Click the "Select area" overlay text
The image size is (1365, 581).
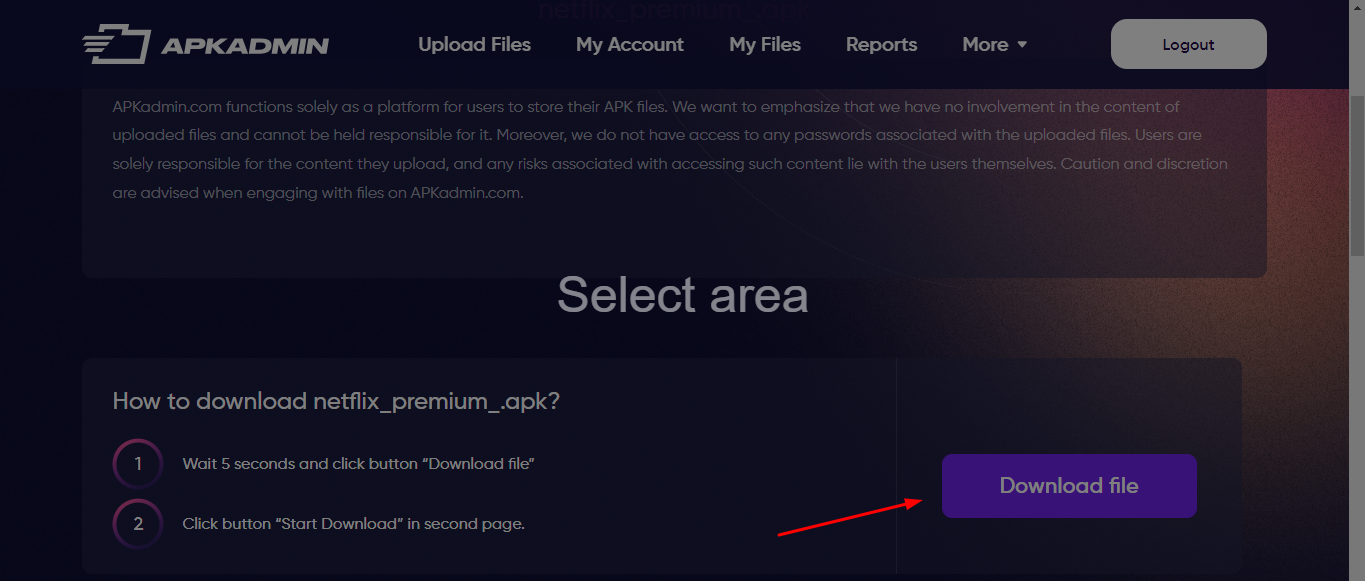coord(682,295)
